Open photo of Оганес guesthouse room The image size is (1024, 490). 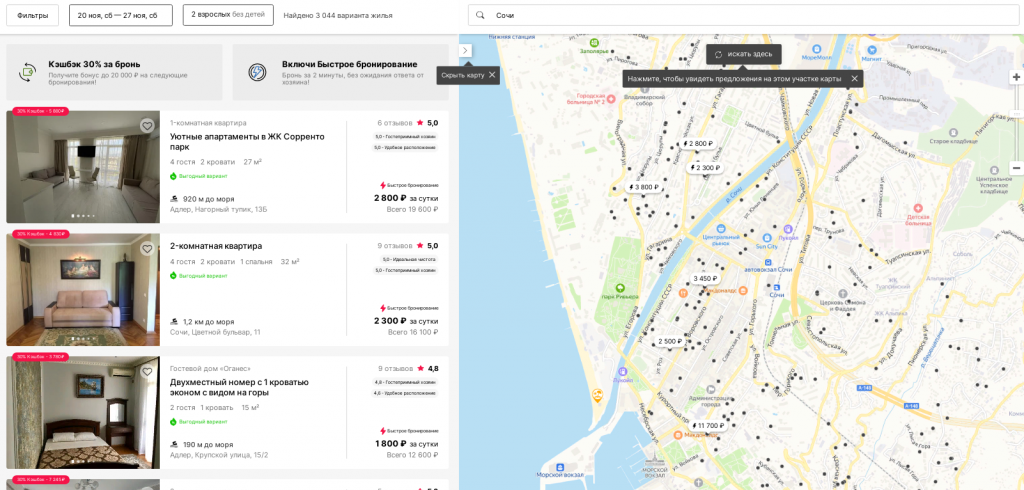tap(83, 412)
